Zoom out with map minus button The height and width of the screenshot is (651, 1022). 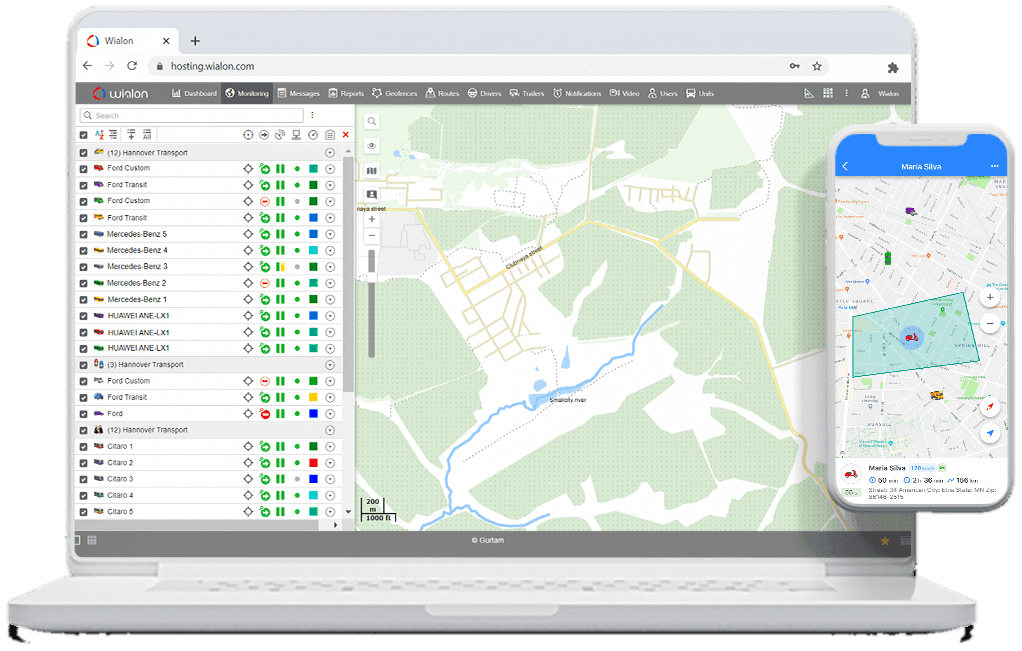click(x=372, y=235)
